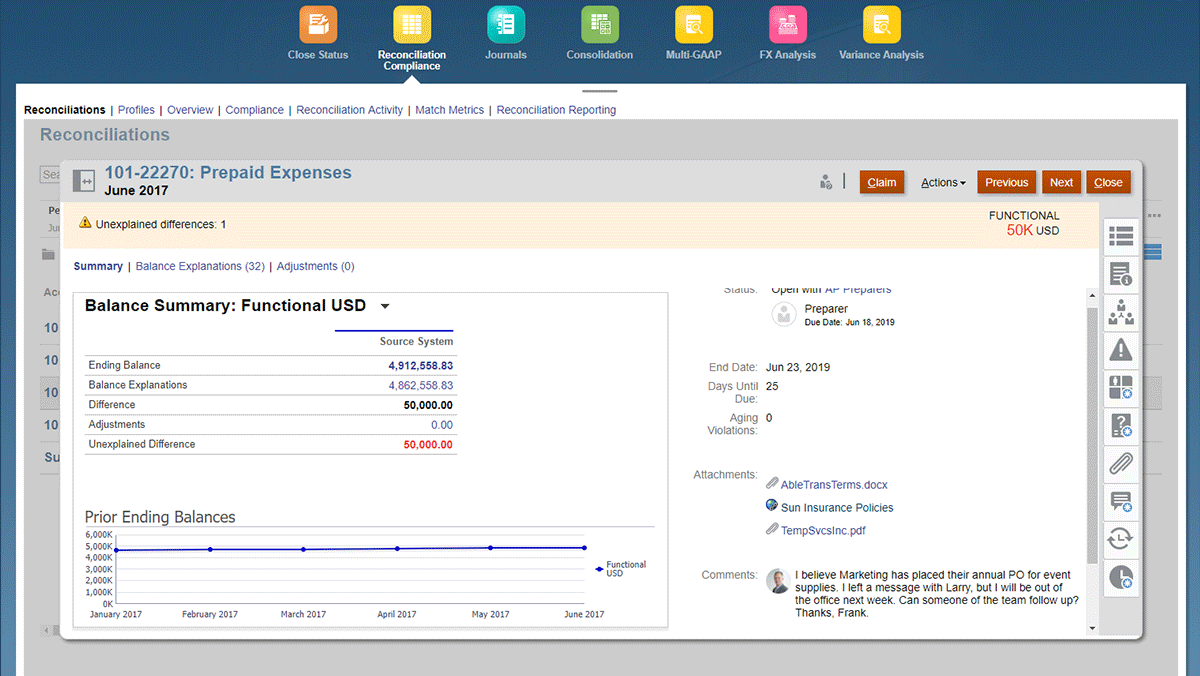Switch to Balance Explanations (32) tab
The image size is (1200, 676).
tap(200, 267)
